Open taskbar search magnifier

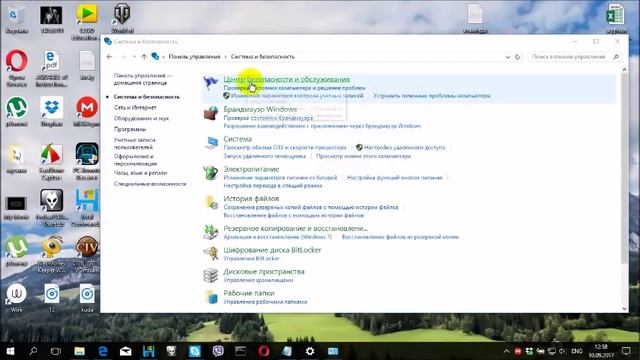[x=33, y=351]
